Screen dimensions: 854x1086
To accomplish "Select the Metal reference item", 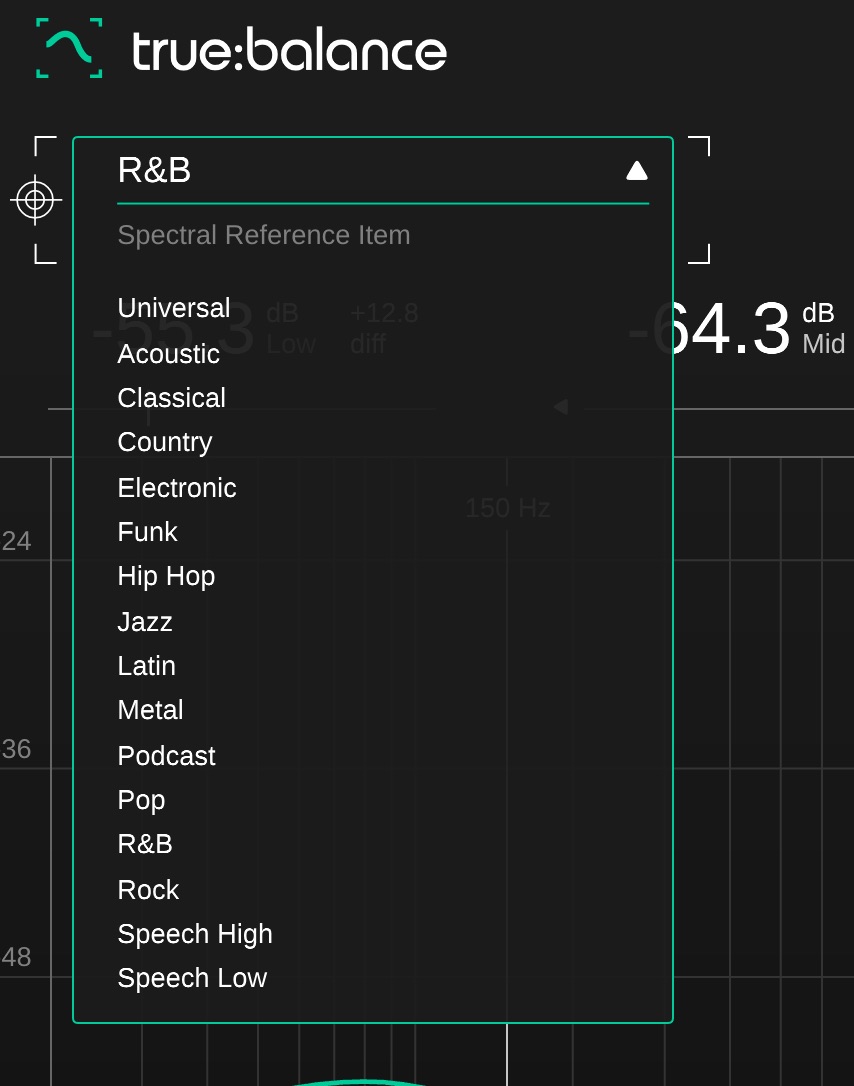I will click(150, 710).
